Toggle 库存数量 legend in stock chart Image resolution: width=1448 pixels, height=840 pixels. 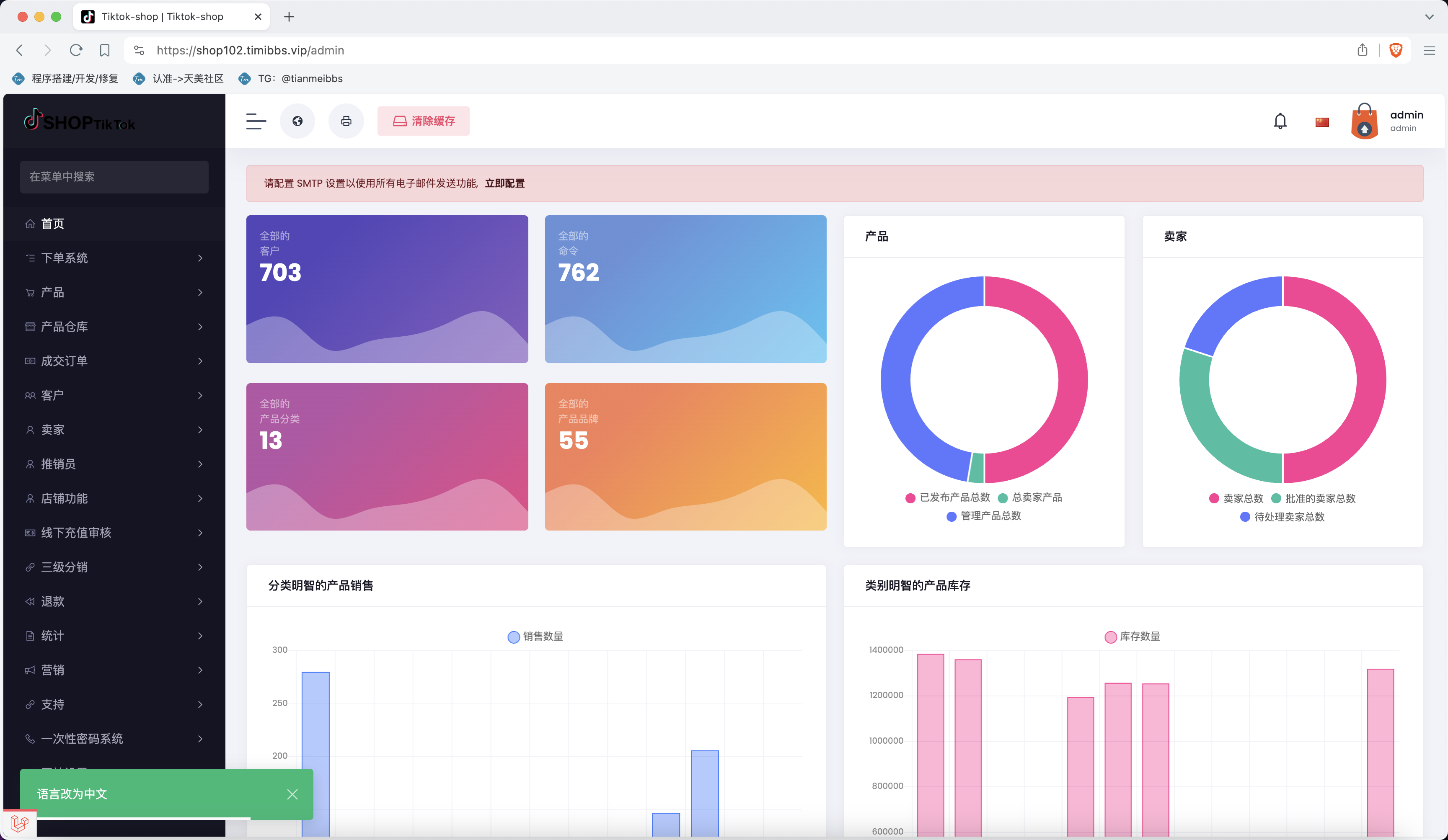click(1132, 636)
